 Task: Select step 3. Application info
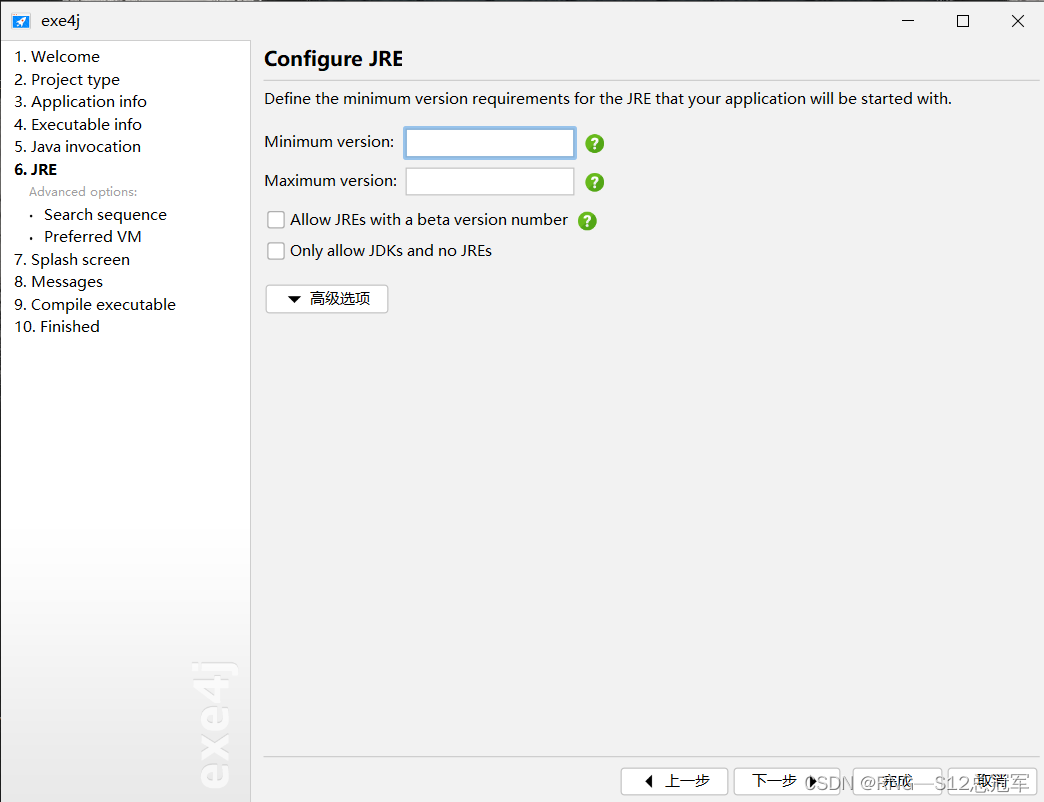pos(81,102)
